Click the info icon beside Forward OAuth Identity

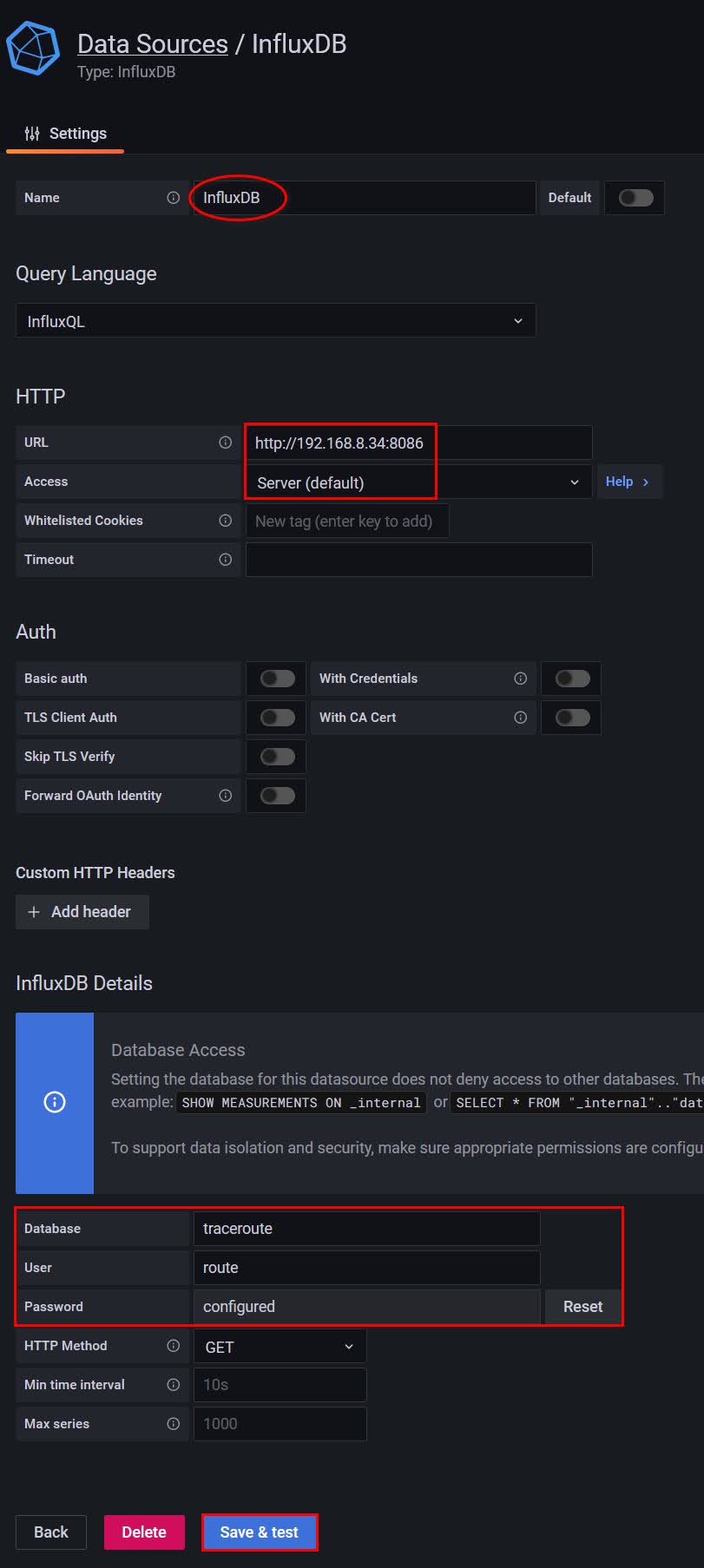pos(226,796)
